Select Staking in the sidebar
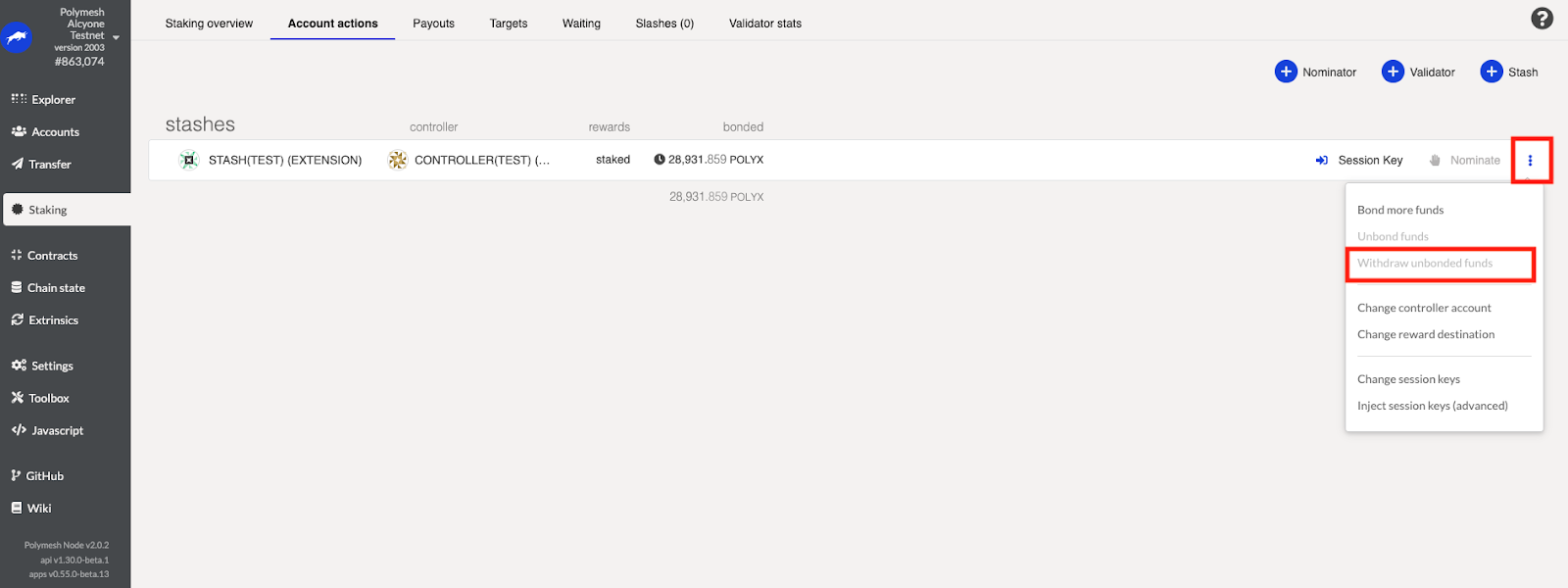This screenshot has width=1568, height=588. click(x=67, y=210)
